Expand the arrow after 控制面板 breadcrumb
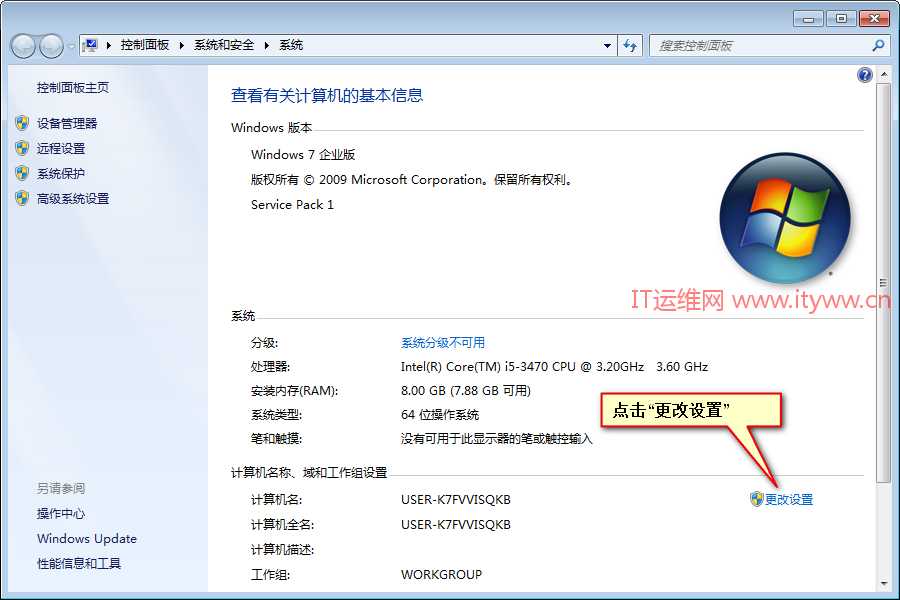The image size is (900, 600). (181, 45)
